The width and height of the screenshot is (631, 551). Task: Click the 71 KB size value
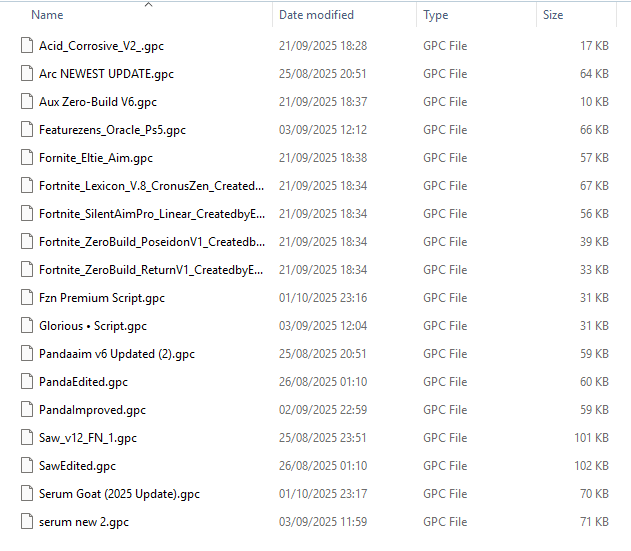594,521
